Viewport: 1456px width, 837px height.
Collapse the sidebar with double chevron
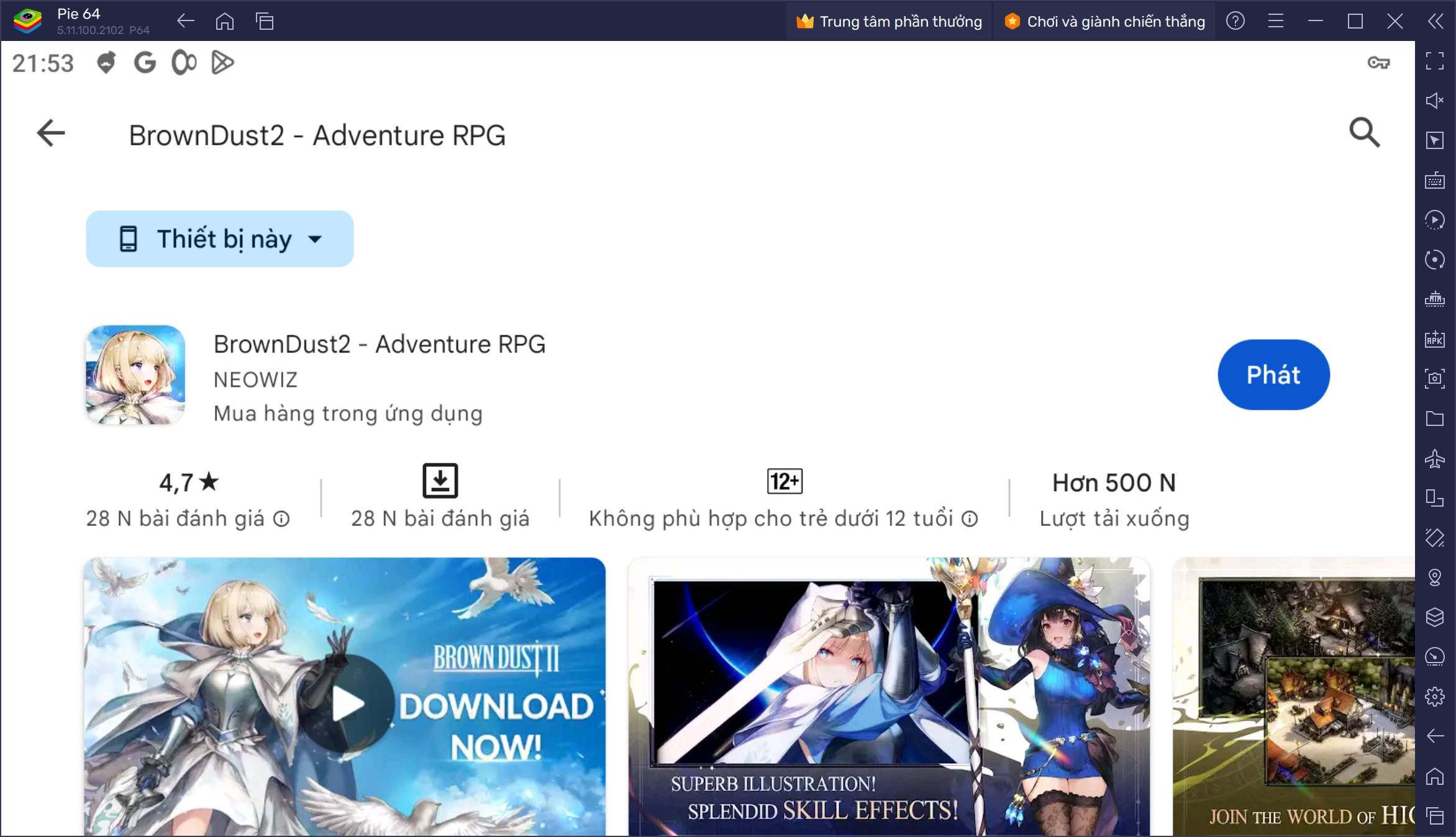pos(1436,21)
